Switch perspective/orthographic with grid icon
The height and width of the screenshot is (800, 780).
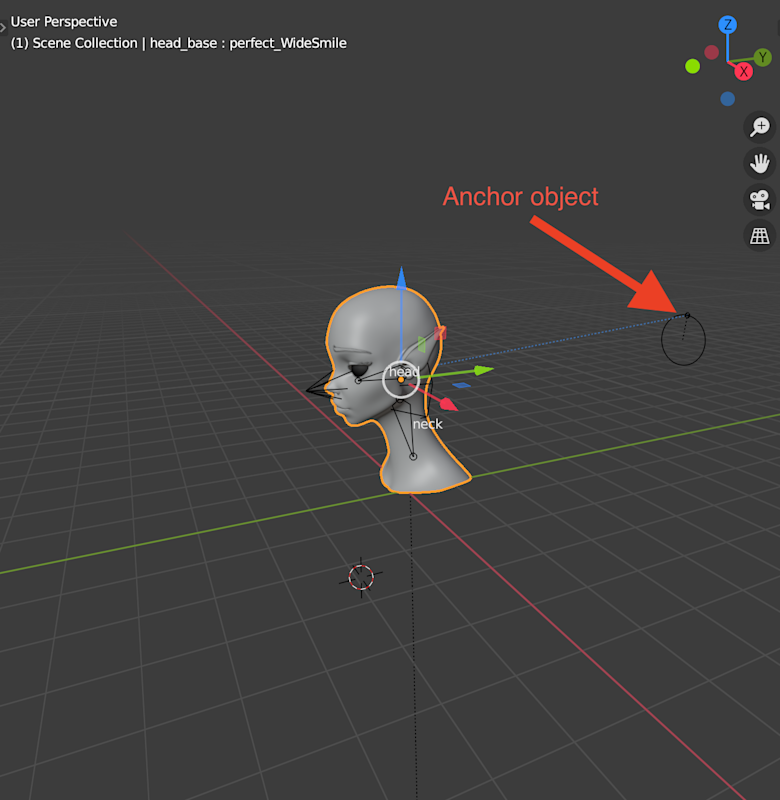point(760,236)
